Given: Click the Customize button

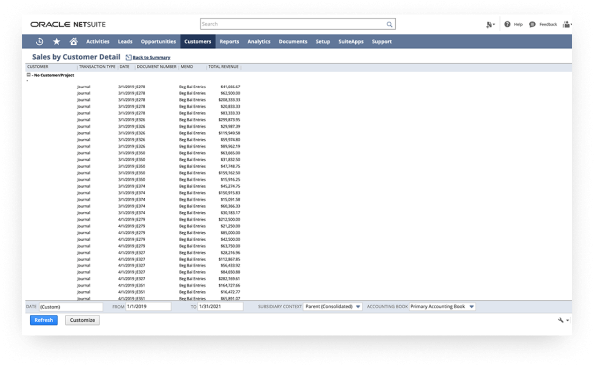Looking at the screenshot, I should pyautogui.click(x=82, y=320).
